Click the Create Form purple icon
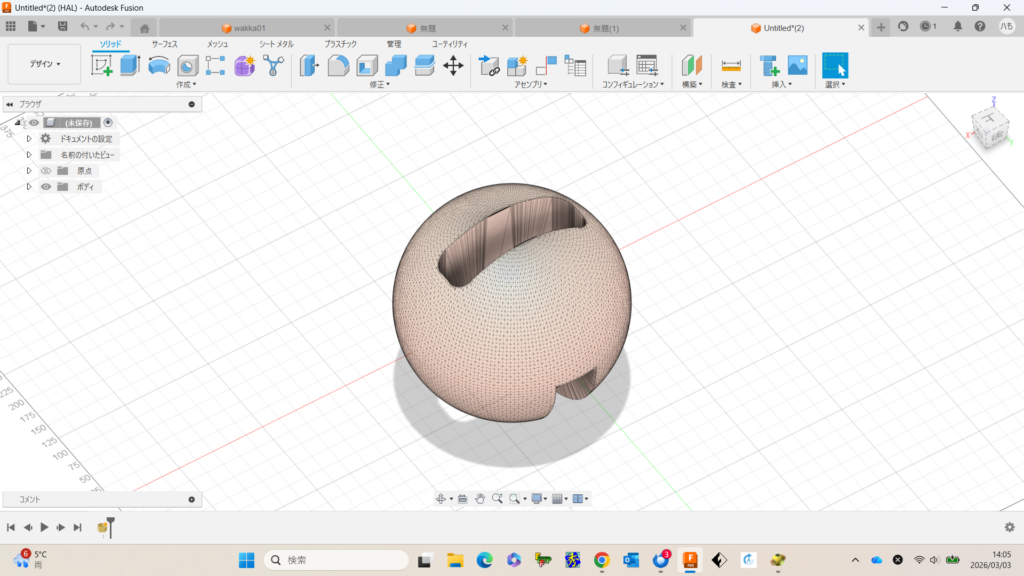 [x=244, y=66]
